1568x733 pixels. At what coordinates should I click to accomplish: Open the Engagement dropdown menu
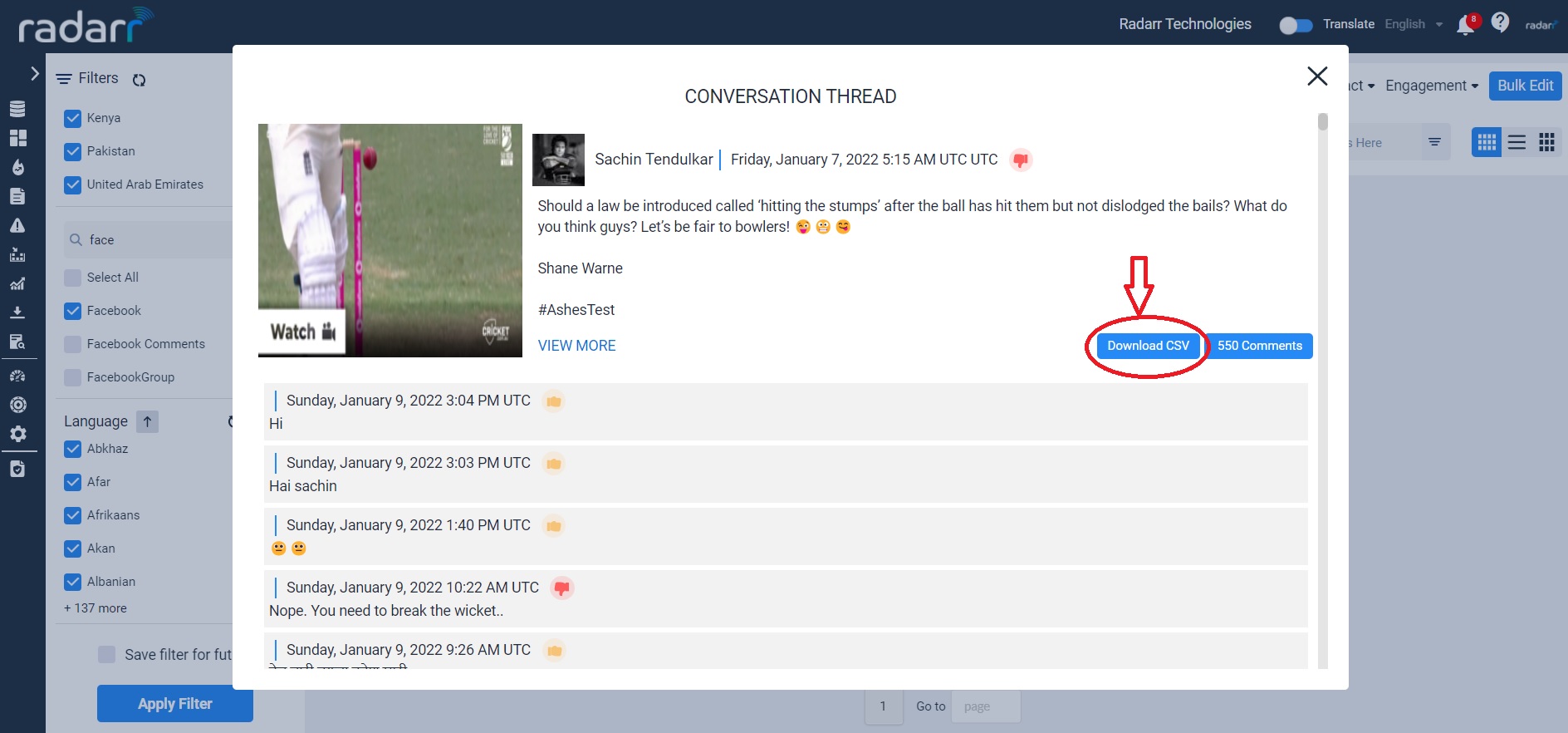(1432, 86)
